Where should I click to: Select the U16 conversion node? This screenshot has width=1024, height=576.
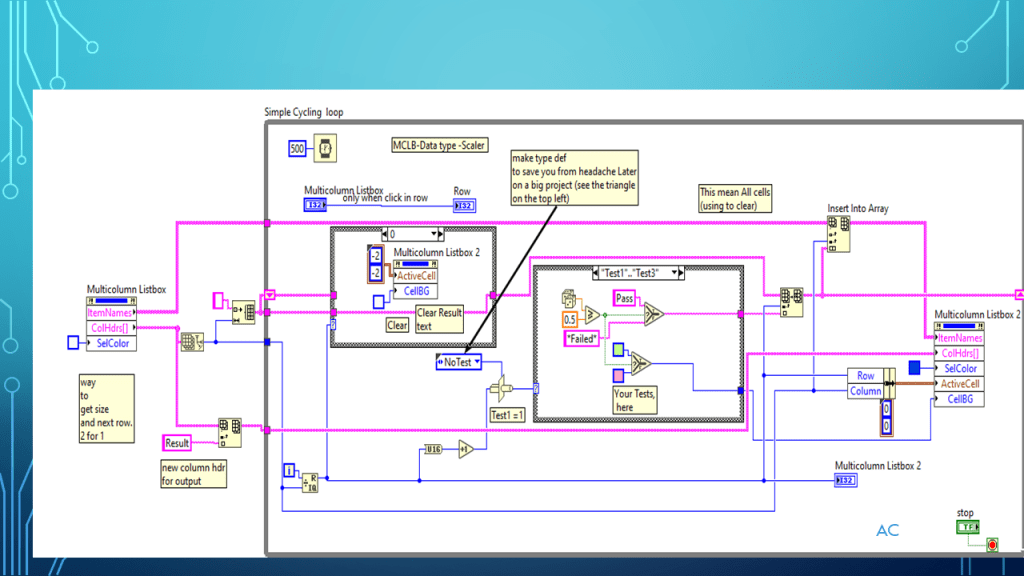(433, 450)
